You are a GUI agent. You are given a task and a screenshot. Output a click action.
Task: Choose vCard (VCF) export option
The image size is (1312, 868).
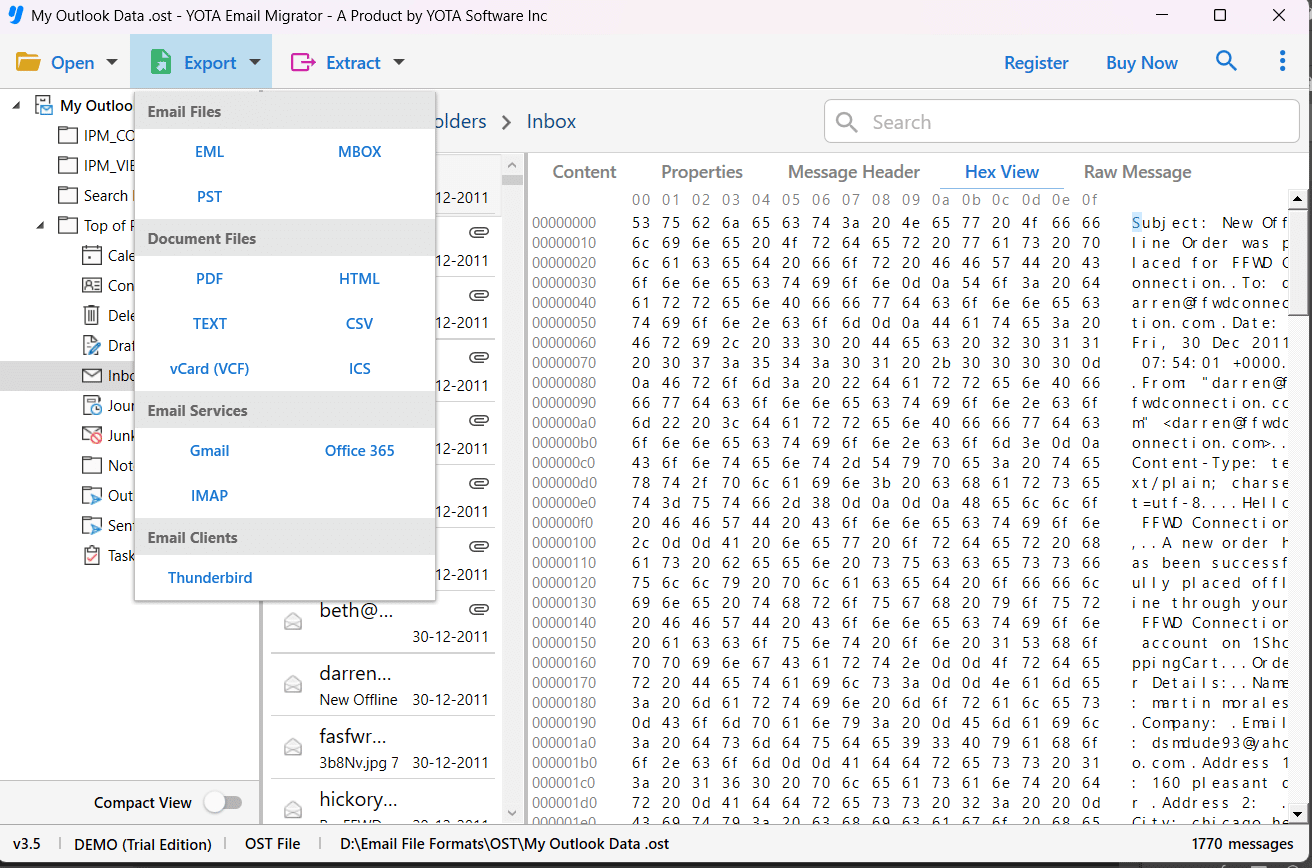coord(210,369)
